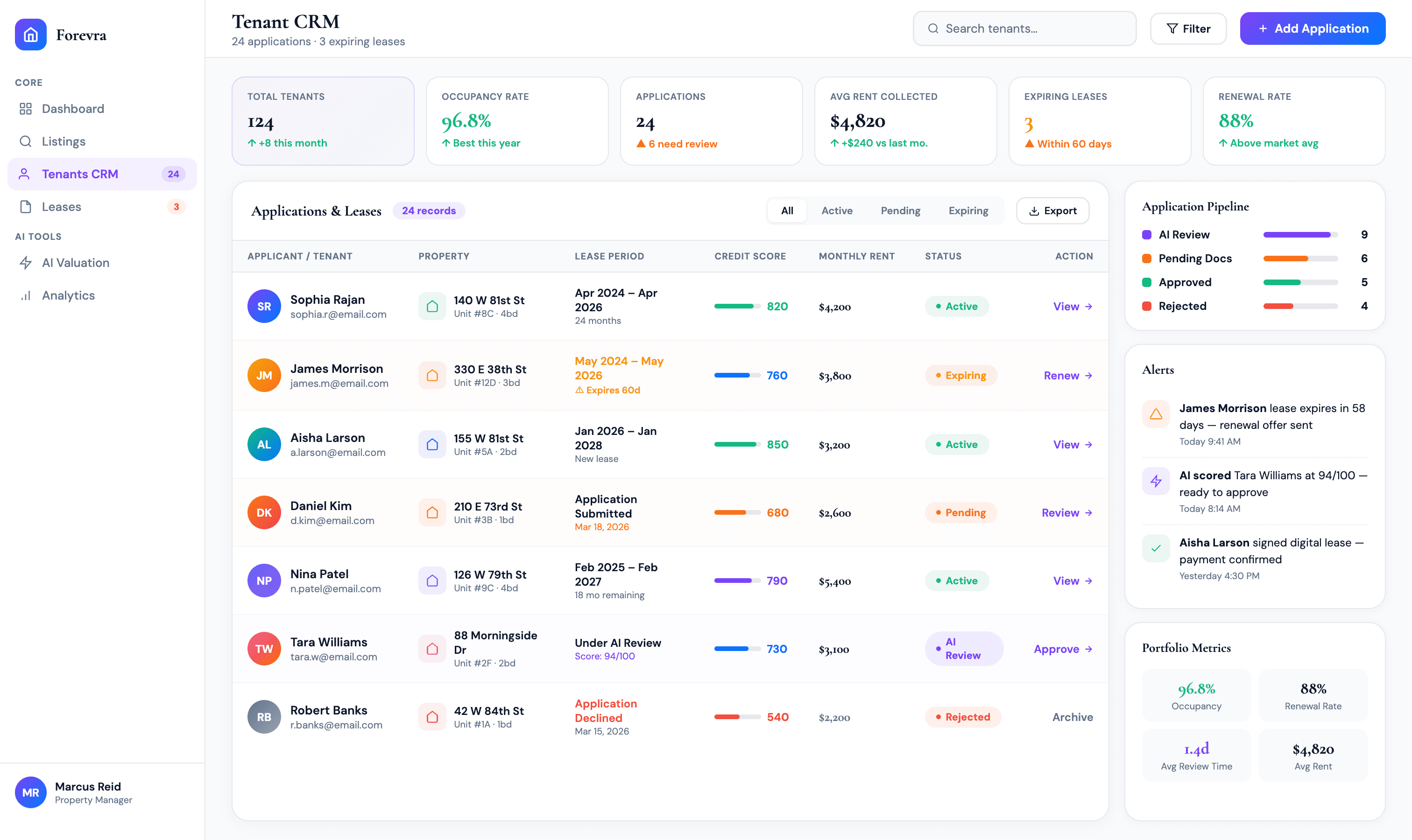This screenshot has width=1412, height=840.
Task: Open Dashboard from the sidebar
Action: [72, 109]
